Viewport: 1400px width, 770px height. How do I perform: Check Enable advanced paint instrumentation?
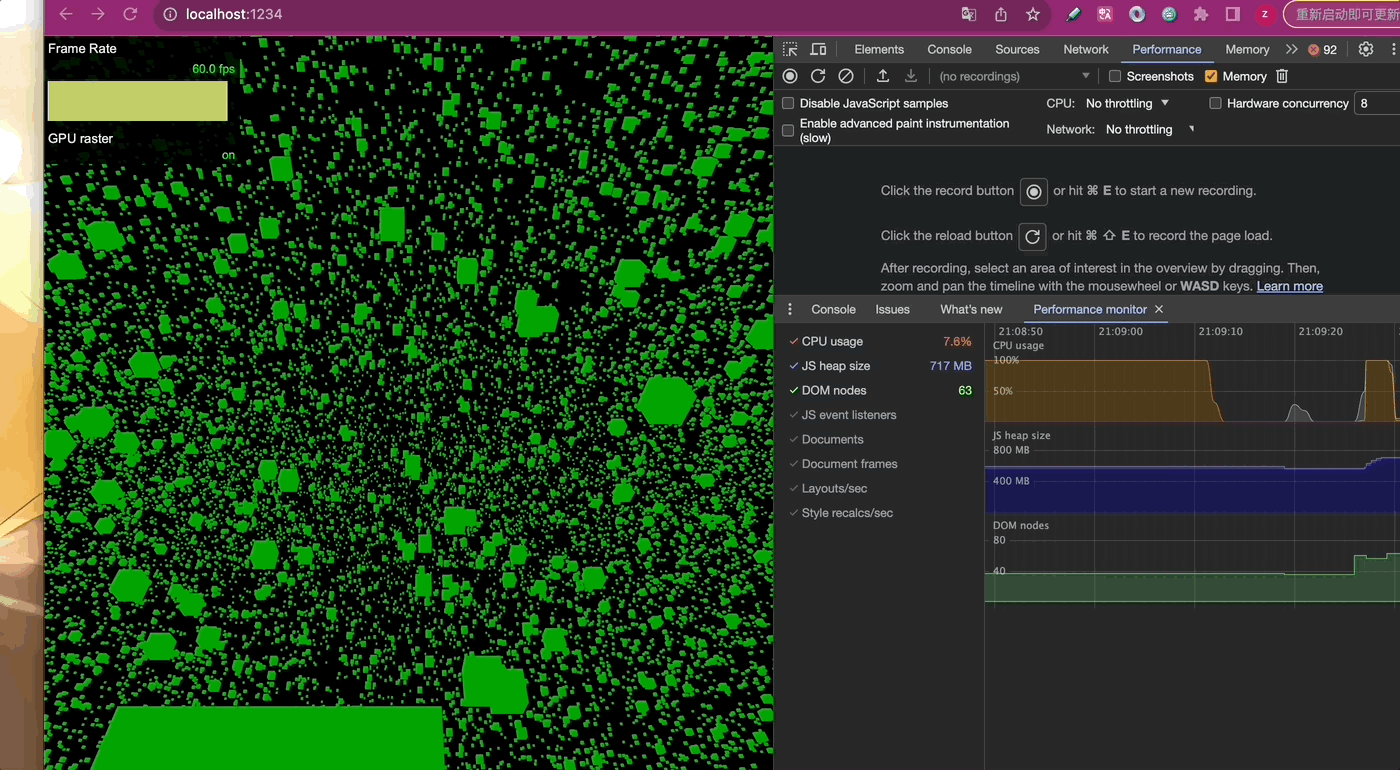pyautogui.click(x=788, y=130)
